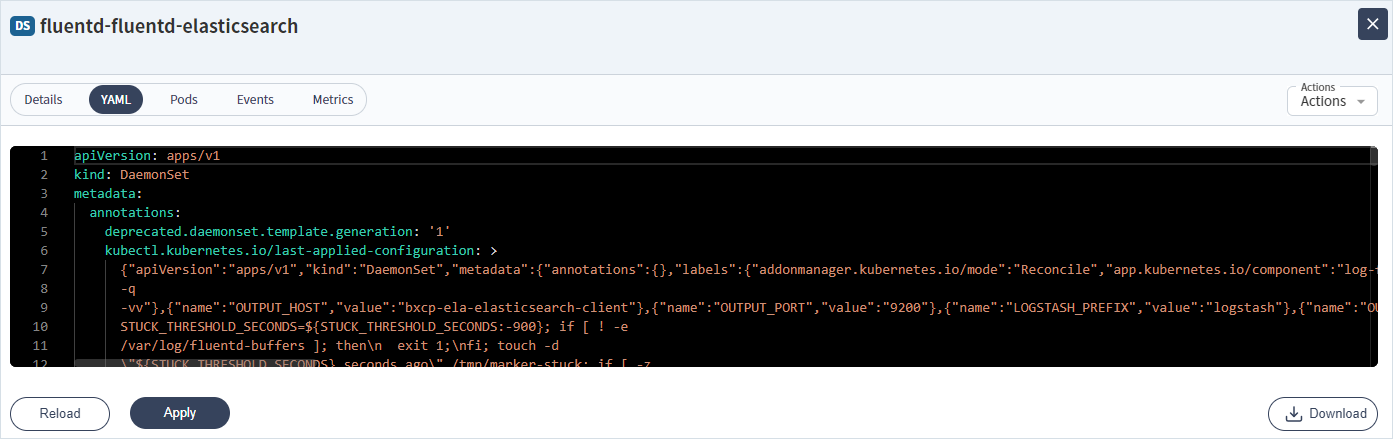This screenshot has height=439, width=1393.
Task: Click the 'kind: DaemonSet' line
Action: click(x=132, y=175)
